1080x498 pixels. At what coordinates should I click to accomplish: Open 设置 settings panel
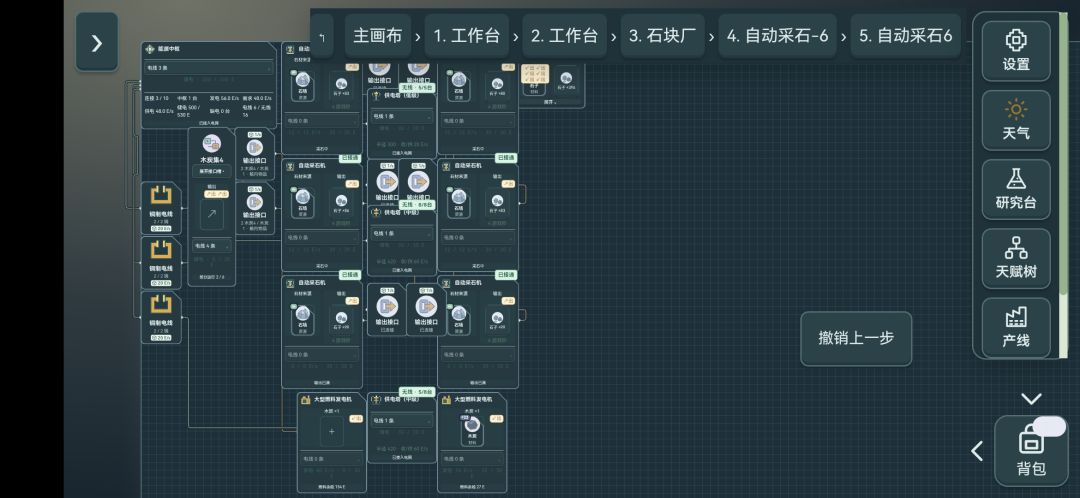click(1016, 51)
